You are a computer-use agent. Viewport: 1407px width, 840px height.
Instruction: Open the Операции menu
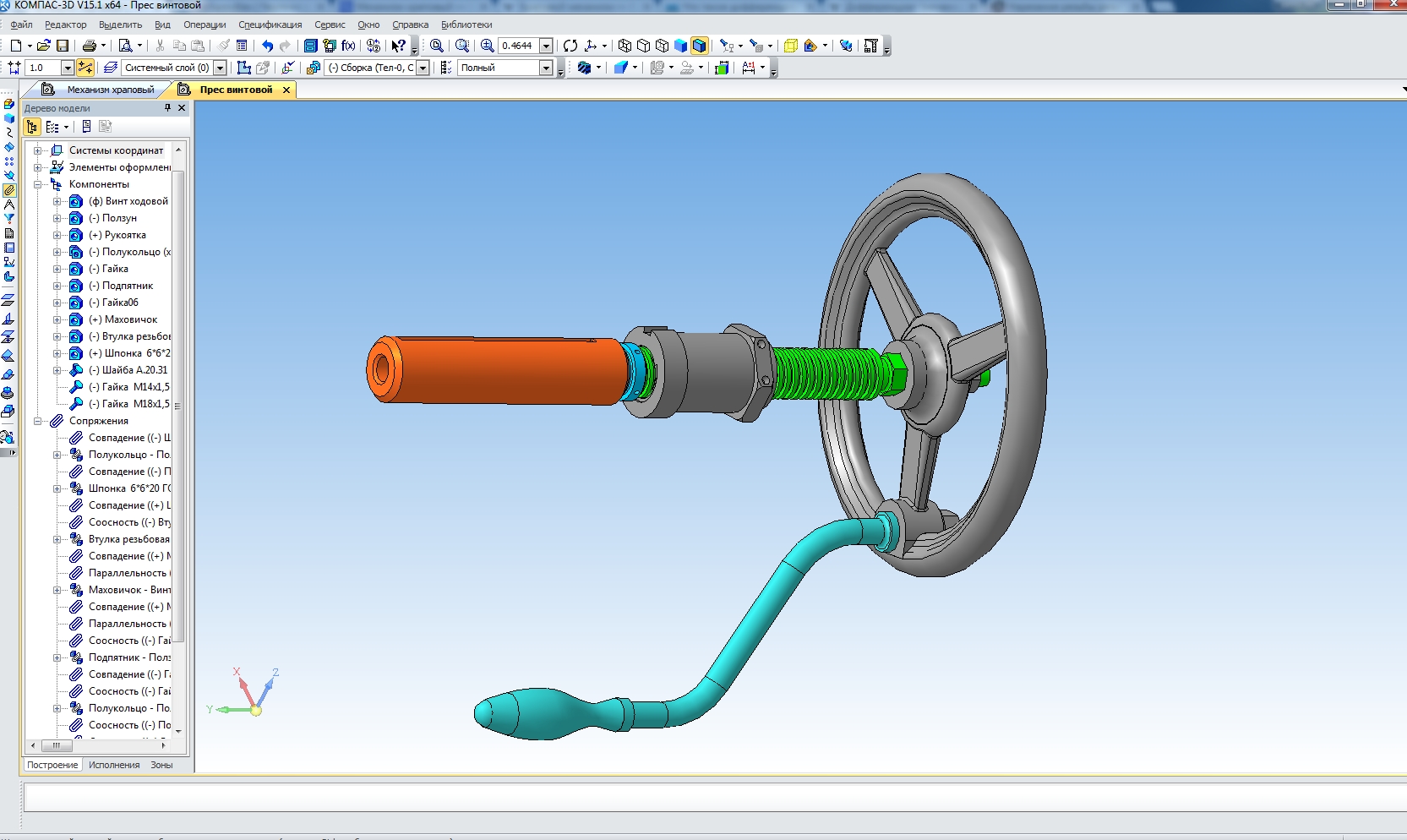205,25
